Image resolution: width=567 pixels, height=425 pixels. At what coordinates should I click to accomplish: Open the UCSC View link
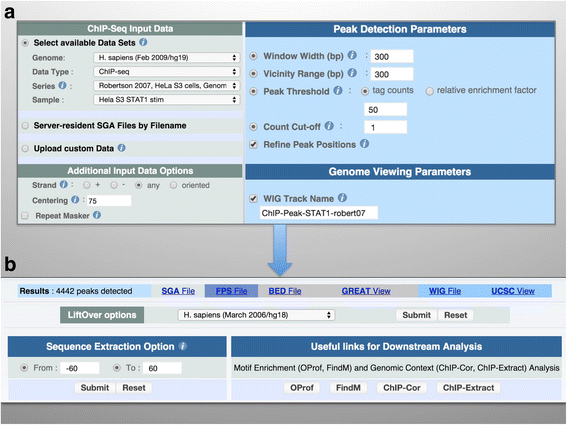point(513,291)
